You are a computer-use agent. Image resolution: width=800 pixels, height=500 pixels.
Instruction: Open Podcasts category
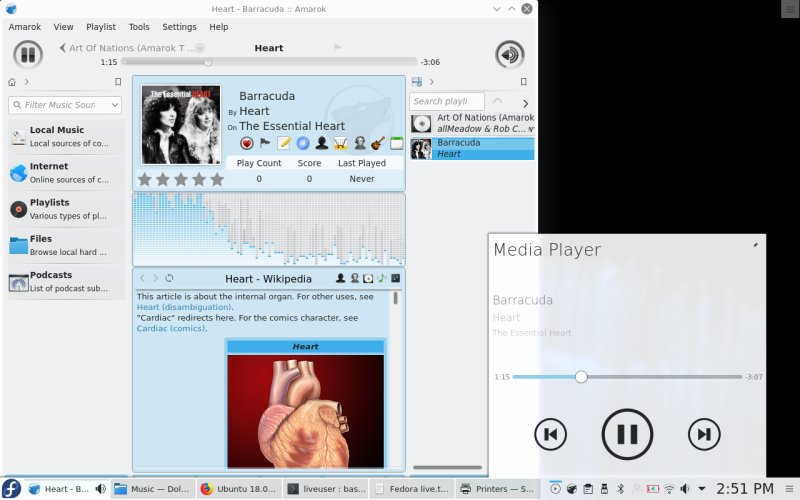point(66,281)
